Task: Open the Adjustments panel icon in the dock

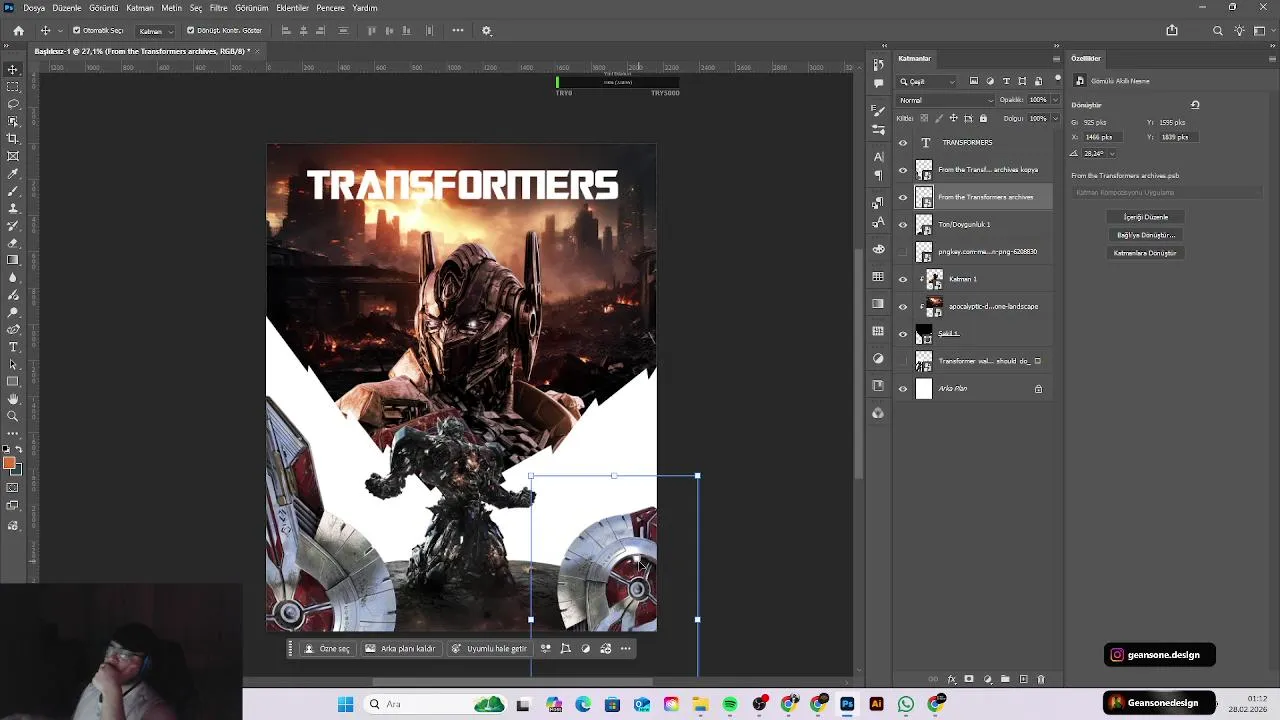Action: [878, 358]
